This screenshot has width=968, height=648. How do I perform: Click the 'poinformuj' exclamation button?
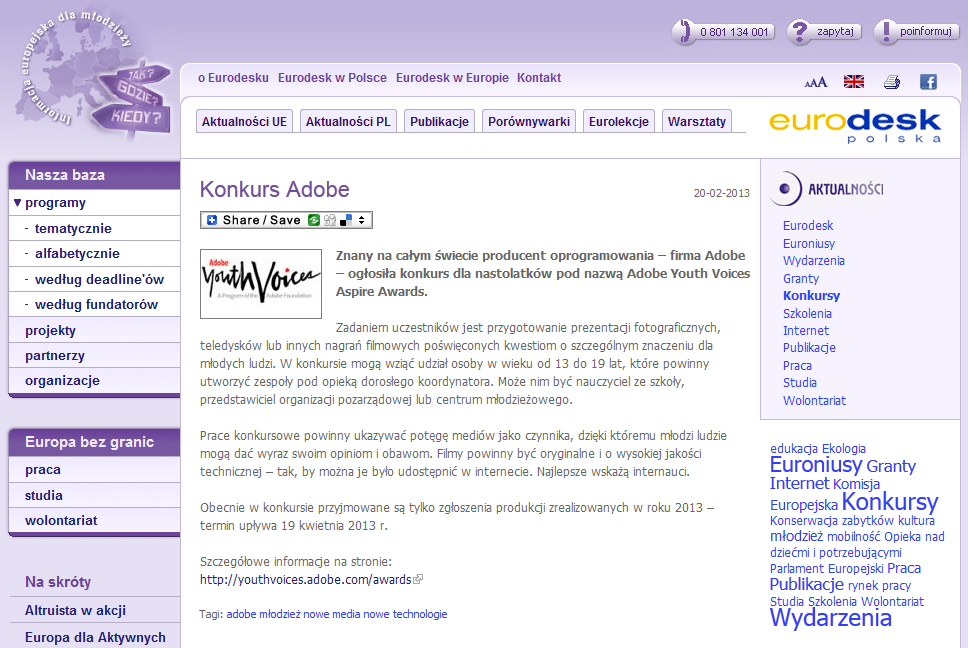[x=917, y=31]
